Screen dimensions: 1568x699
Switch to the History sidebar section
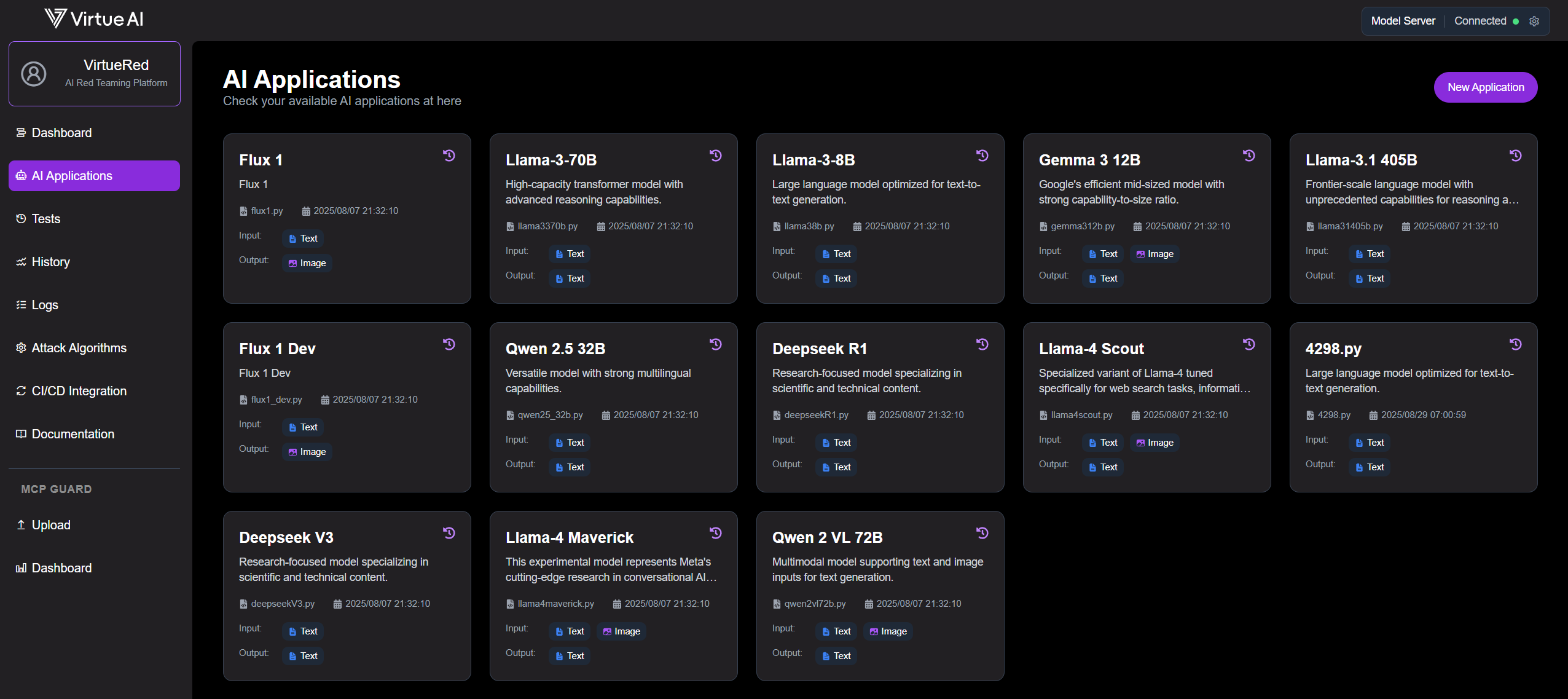(50, 261)
